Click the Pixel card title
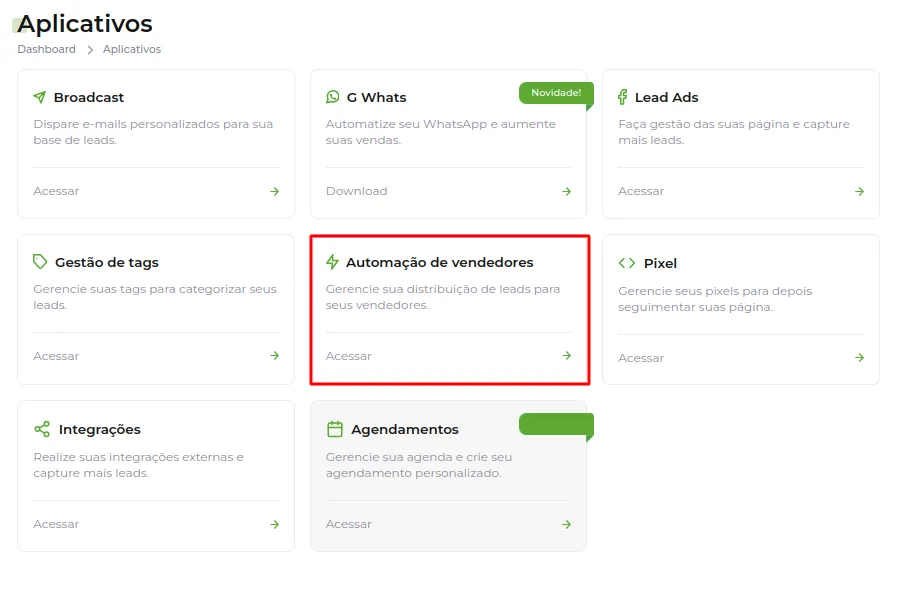The width and height of the screenshot is (901, 589). pos(660,264)
